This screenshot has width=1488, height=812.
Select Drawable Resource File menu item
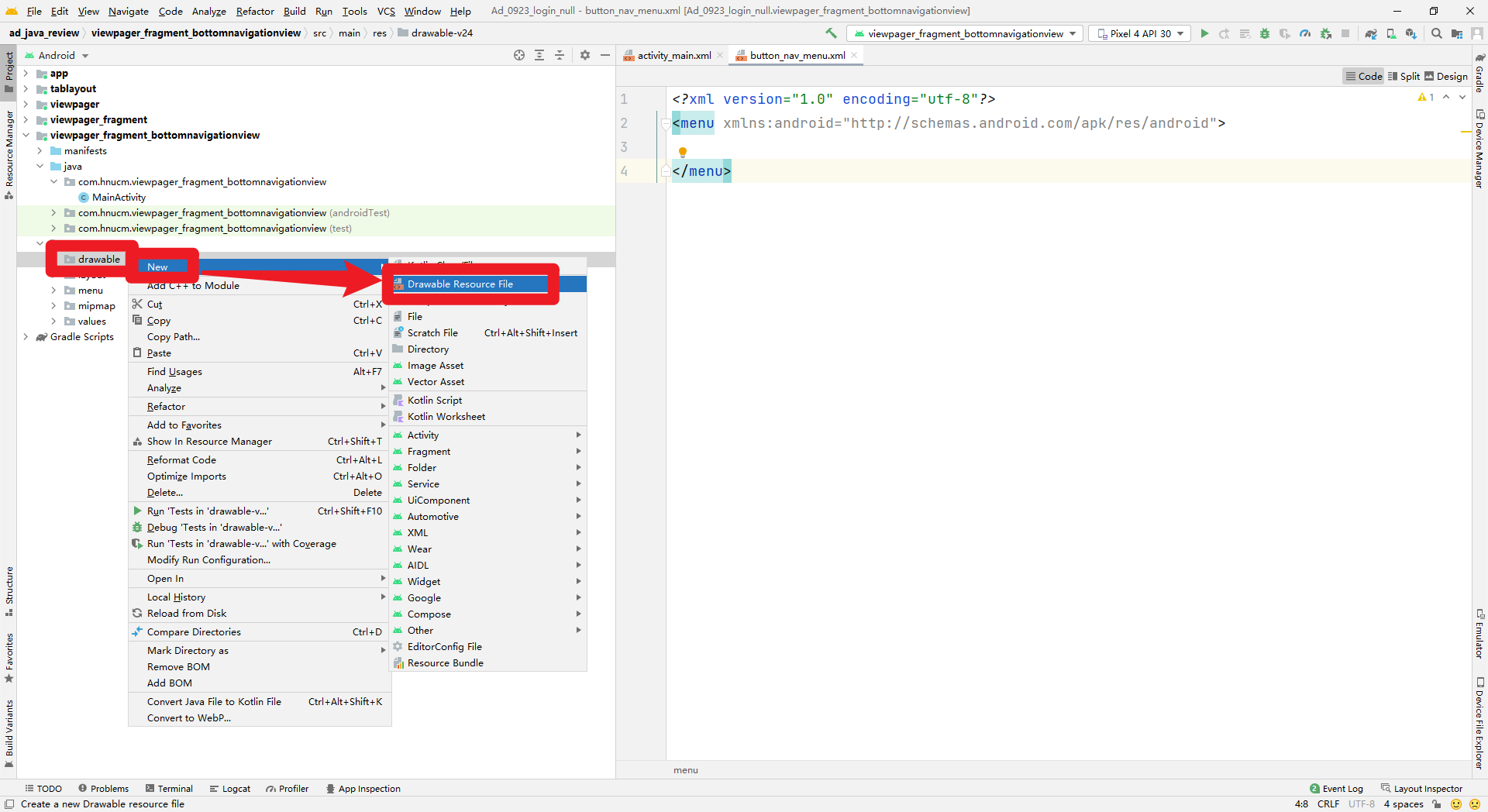(488, 284)
